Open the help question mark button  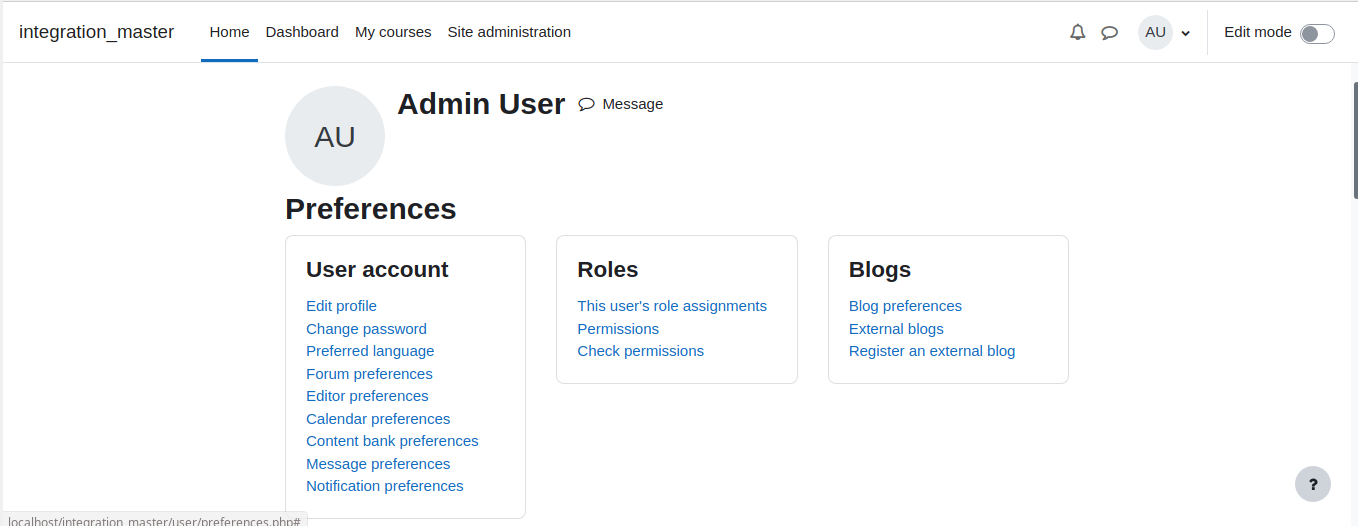pyautogui.click(x=1313, y=484)
